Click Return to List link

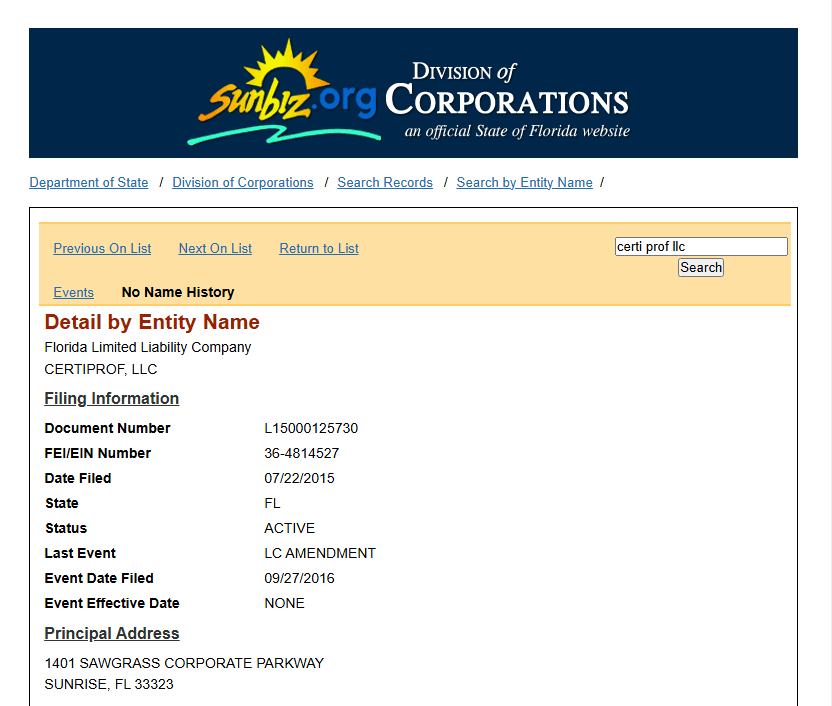point(319,249)
